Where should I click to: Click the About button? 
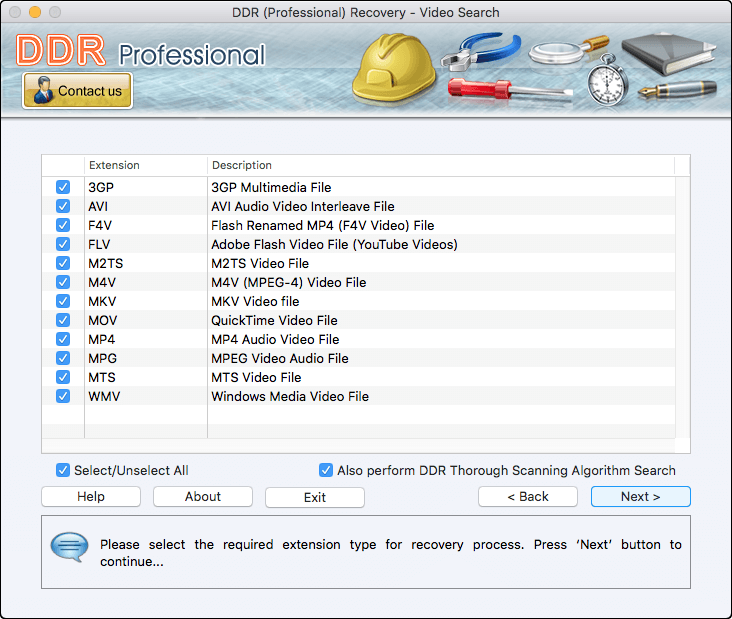(x=203, y=497)
